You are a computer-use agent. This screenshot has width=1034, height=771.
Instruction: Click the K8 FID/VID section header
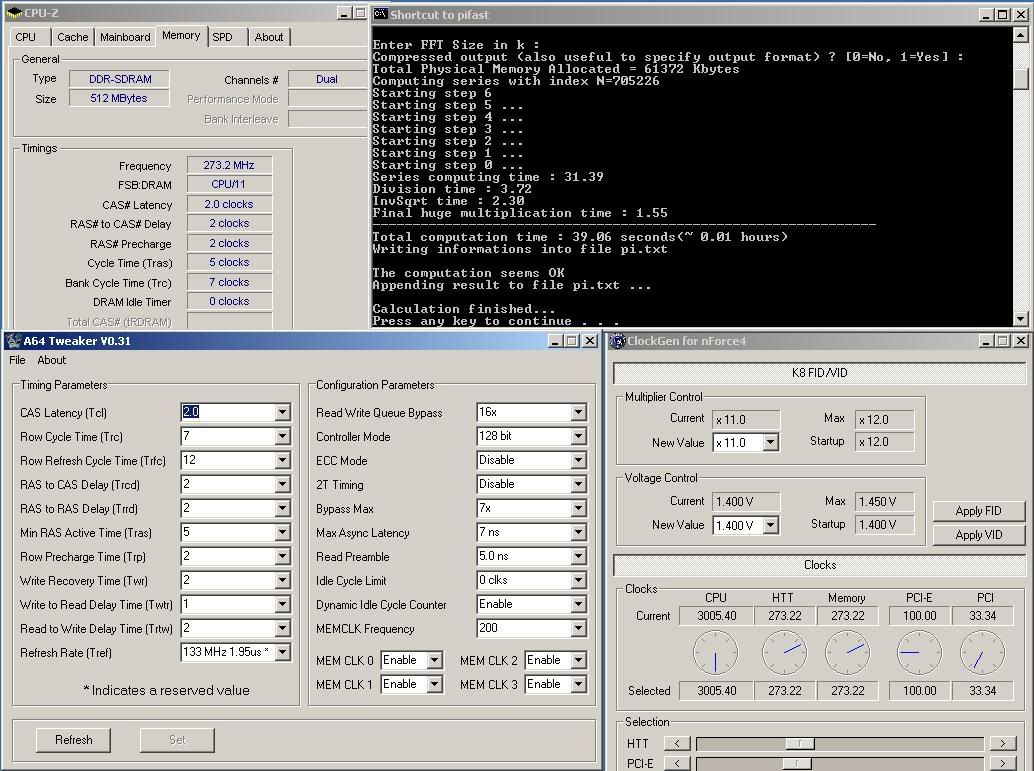pyautogui.click(x=820, y=373)
